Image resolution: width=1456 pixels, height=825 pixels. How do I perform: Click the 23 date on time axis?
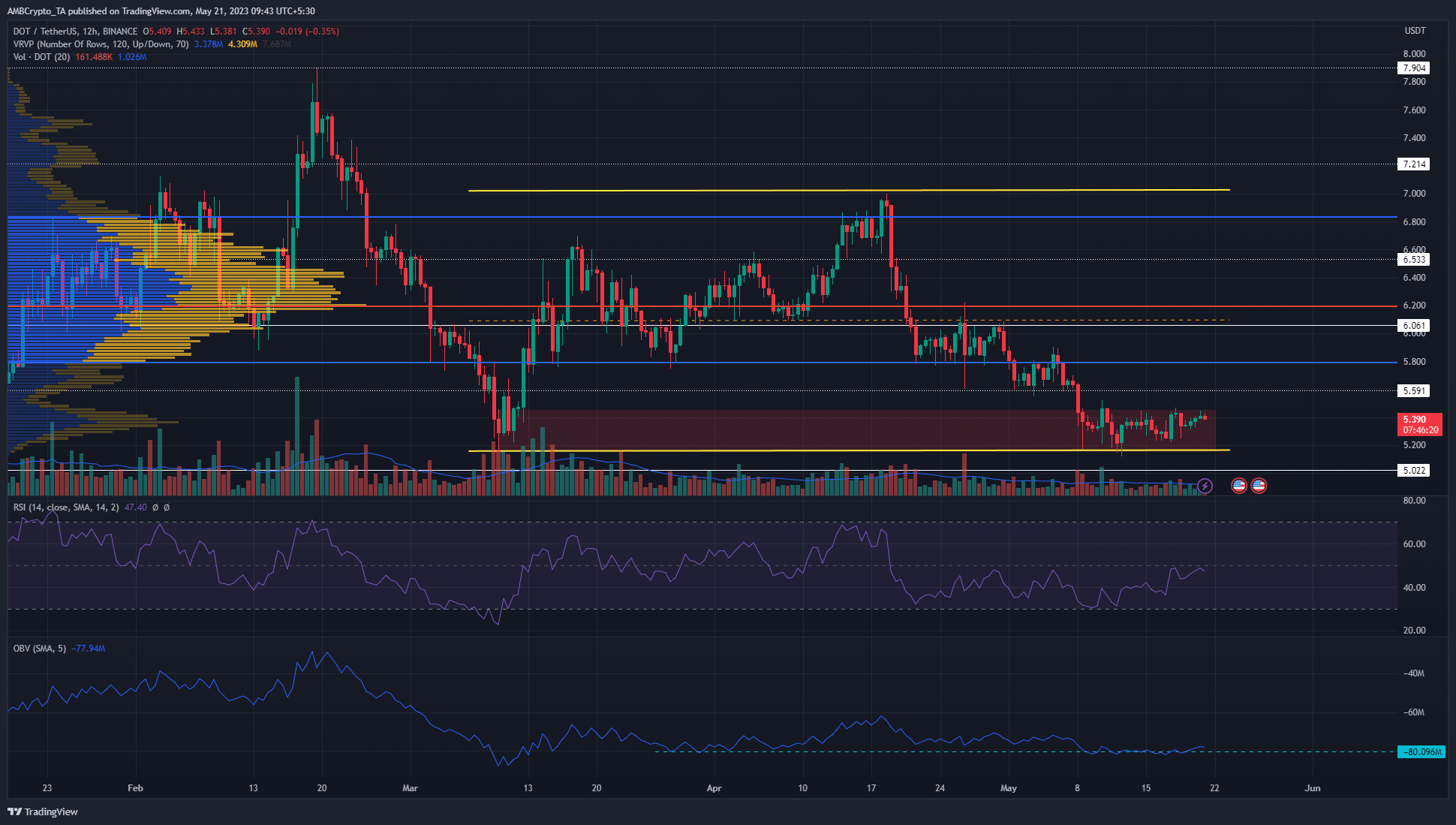(x=47, y=787)
